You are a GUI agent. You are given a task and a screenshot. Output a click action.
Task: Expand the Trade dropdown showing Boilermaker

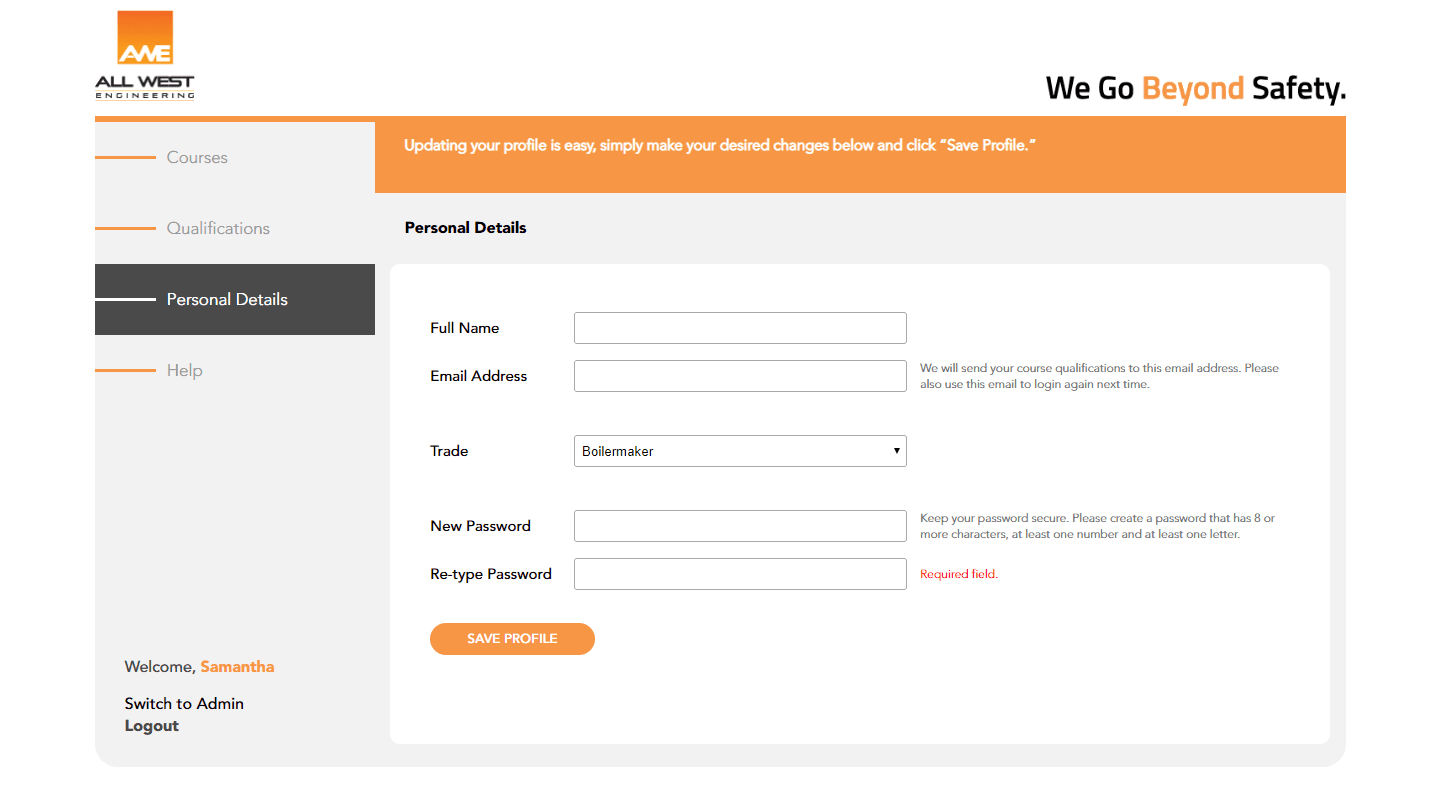coord(740,451)
